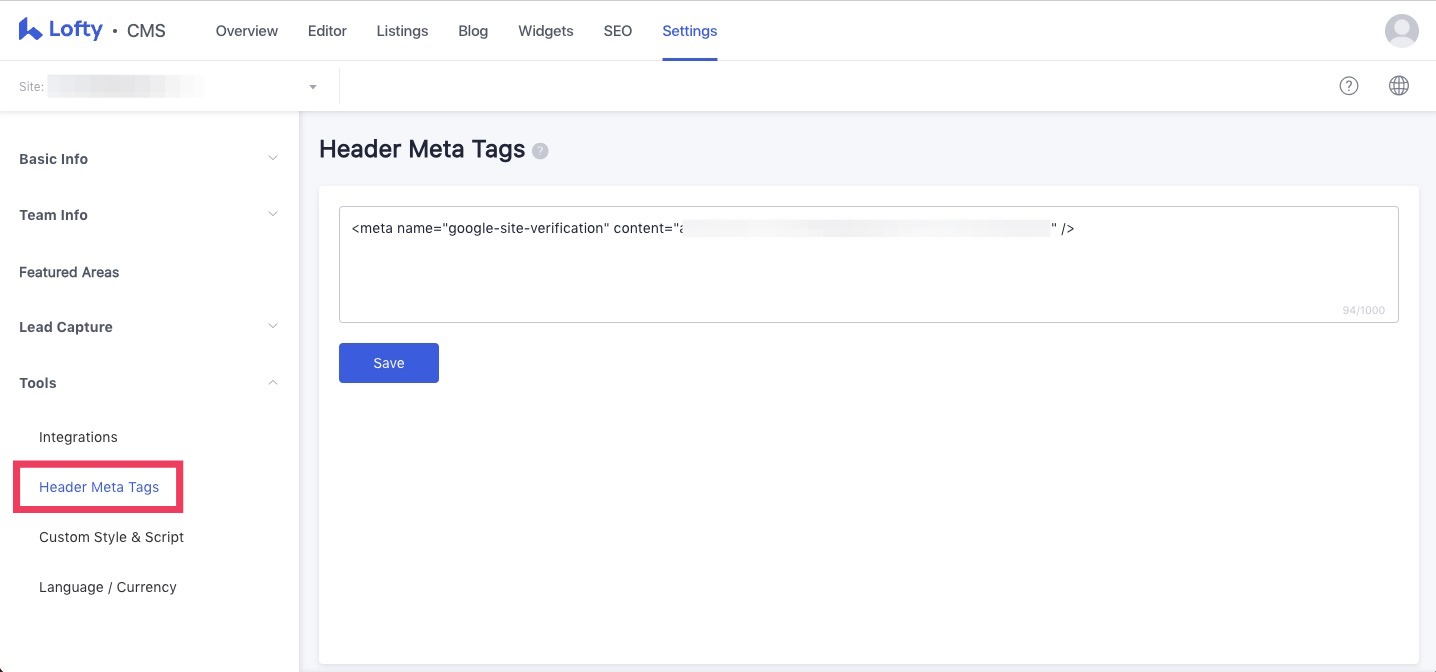1436x672 pixels.
Task: Go to the Listings tab
Action: click(402, 31)
